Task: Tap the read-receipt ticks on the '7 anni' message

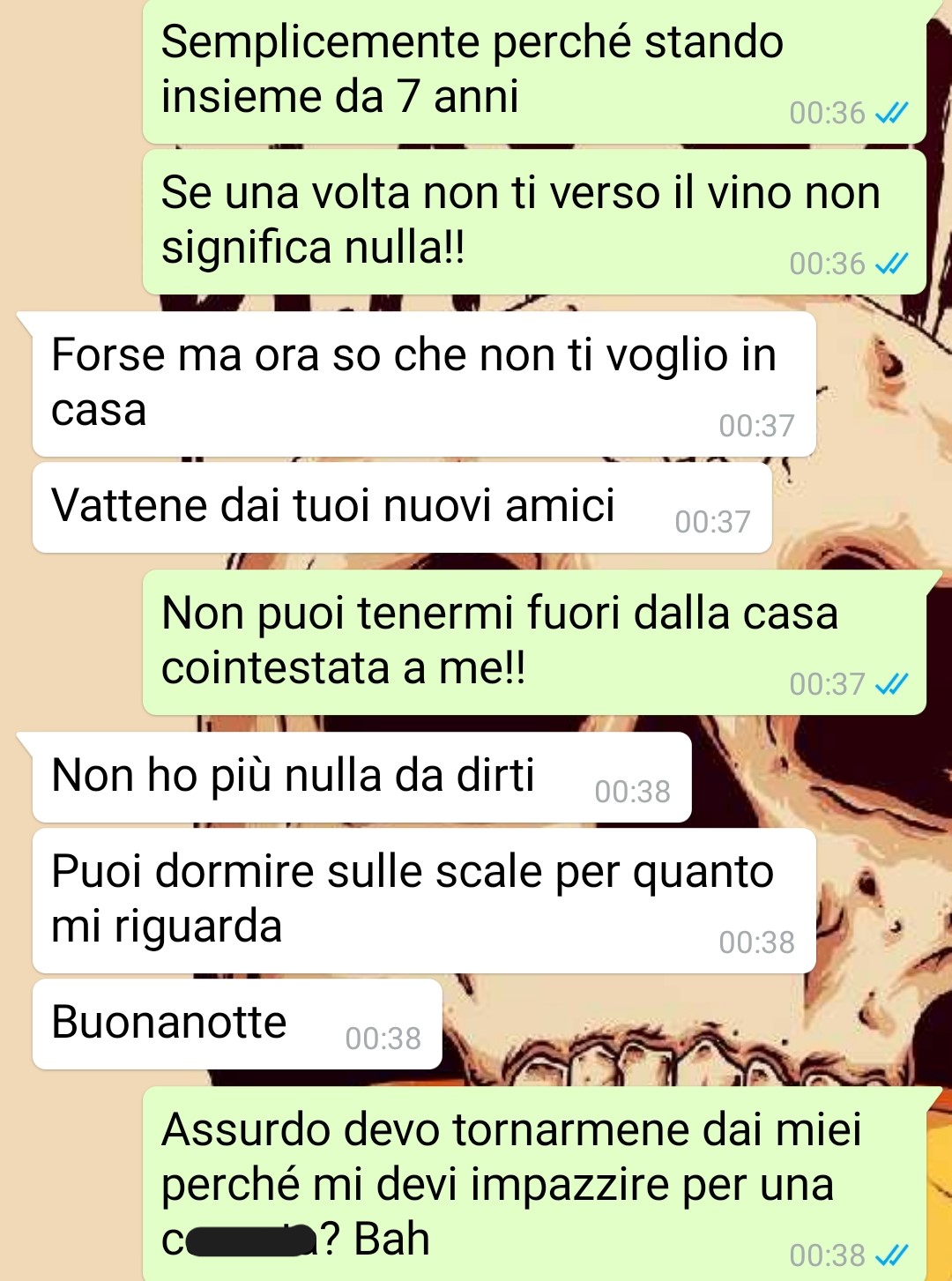Action: click(x=891, y=113)
